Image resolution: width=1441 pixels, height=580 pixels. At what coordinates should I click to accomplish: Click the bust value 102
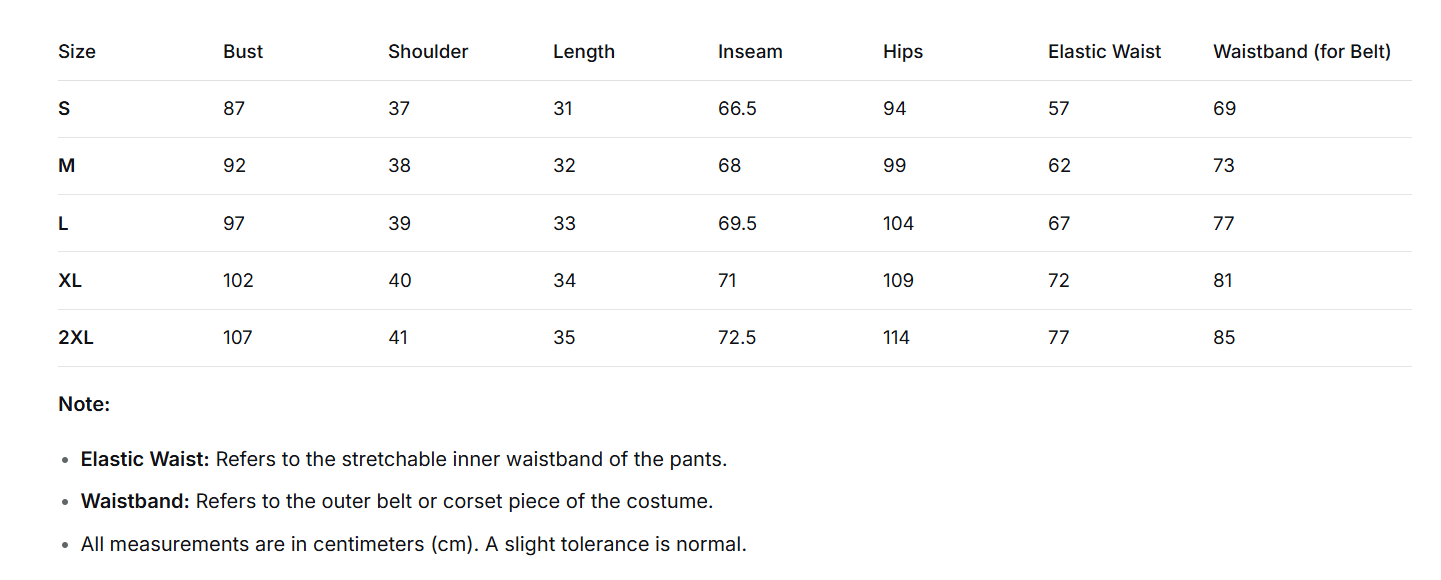click(x=238, y=281)
